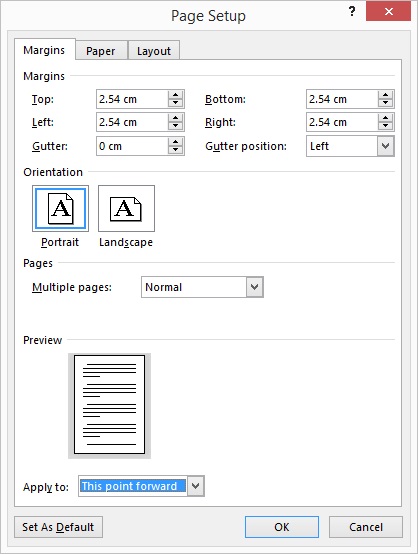This screenshot has height=554, width=418.
Task: Increase the Left margin spinner up
Action: [176, 118]
